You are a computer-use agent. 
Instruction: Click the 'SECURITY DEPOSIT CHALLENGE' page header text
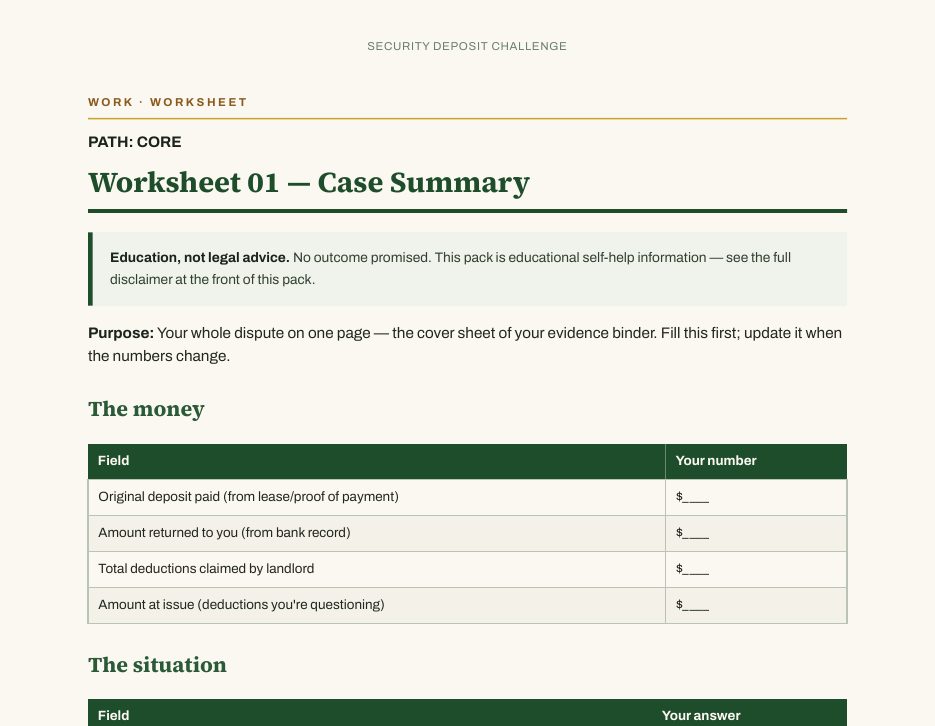[467, 46]
